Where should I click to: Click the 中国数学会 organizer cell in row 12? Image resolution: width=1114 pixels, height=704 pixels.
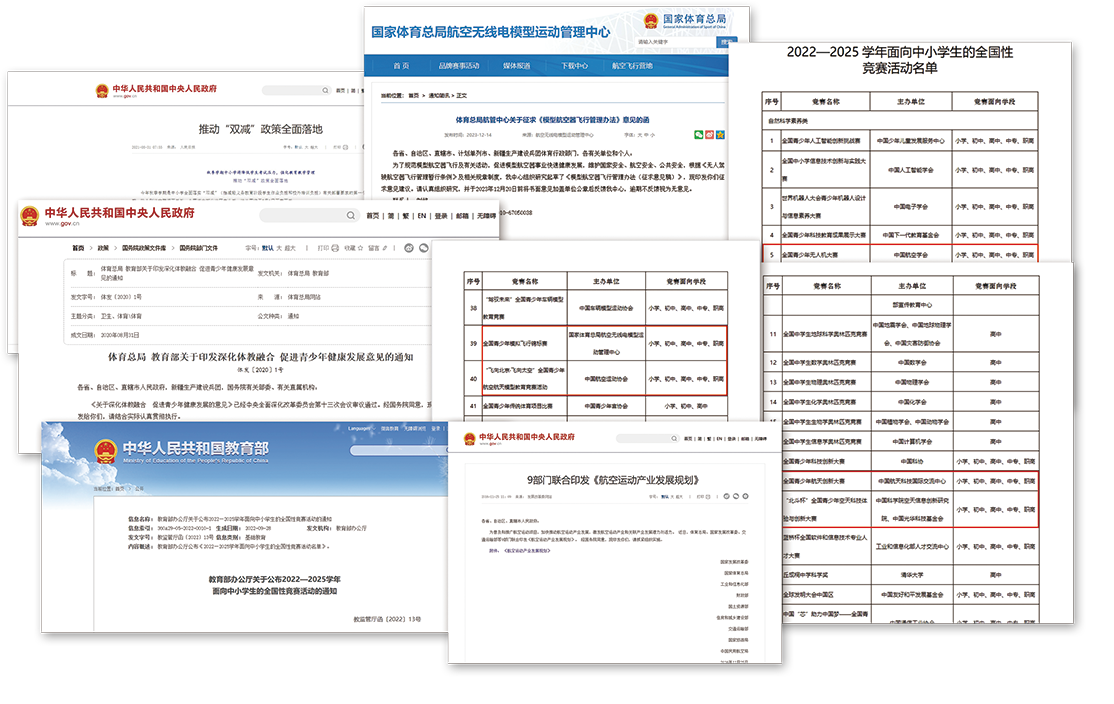pyautogui.click(x=912, y=362)
